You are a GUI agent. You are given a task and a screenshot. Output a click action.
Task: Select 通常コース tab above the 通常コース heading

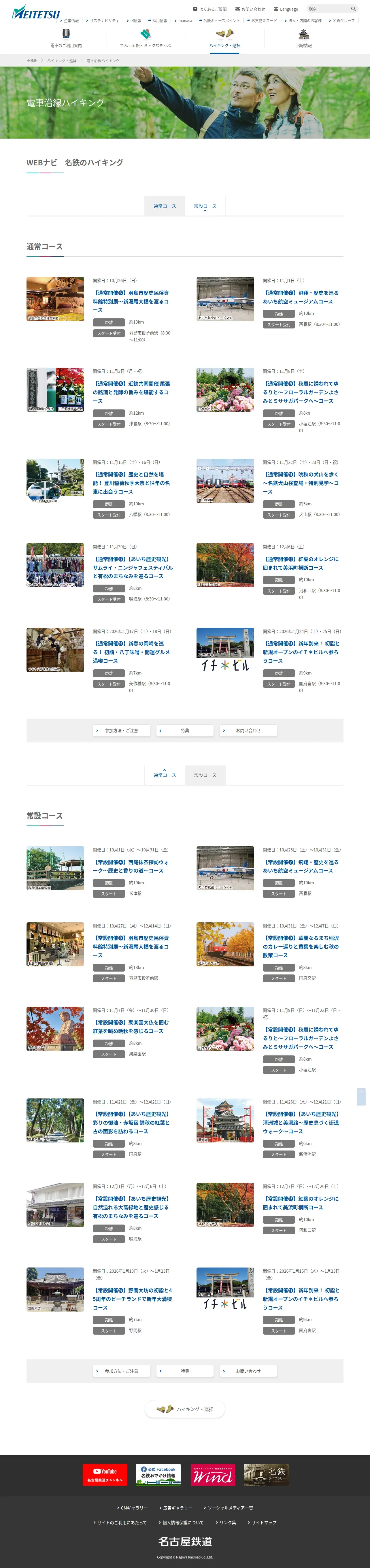(x=164, y=206)
